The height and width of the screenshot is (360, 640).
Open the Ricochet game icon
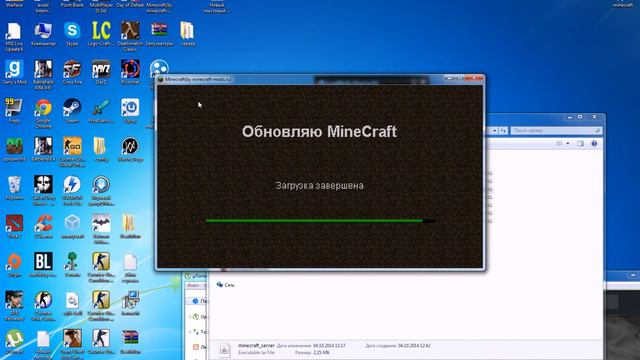(x=130, y=69)
